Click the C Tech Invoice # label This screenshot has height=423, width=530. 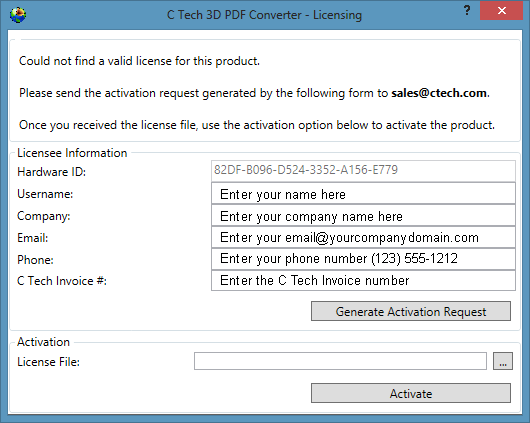coord(62,281)
